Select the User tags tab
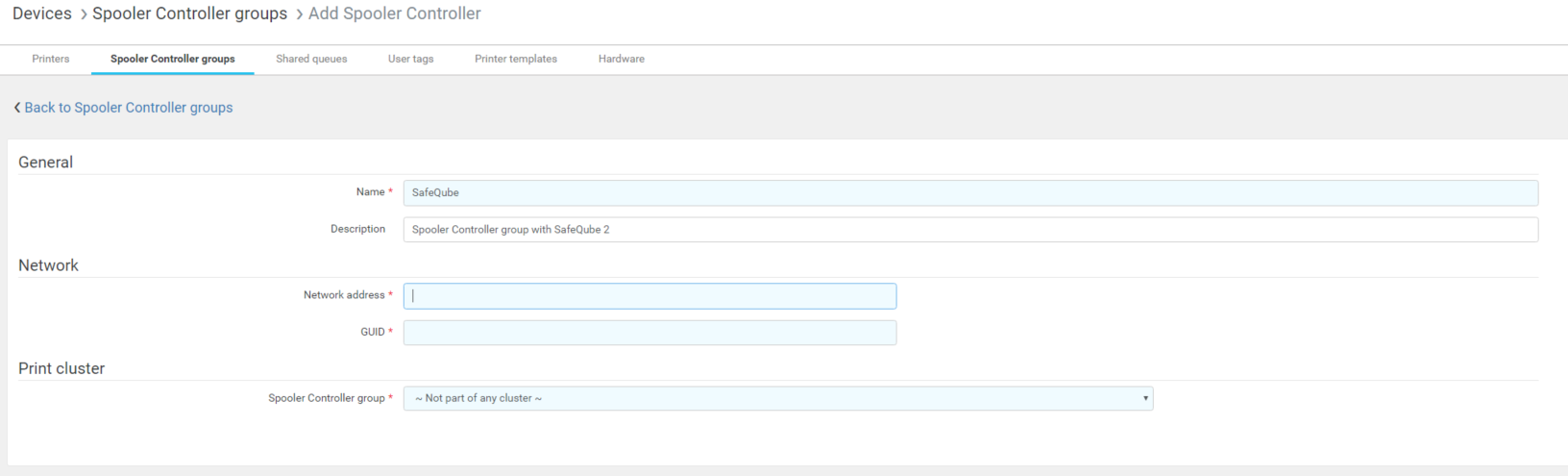 click(x=410, y=59)
